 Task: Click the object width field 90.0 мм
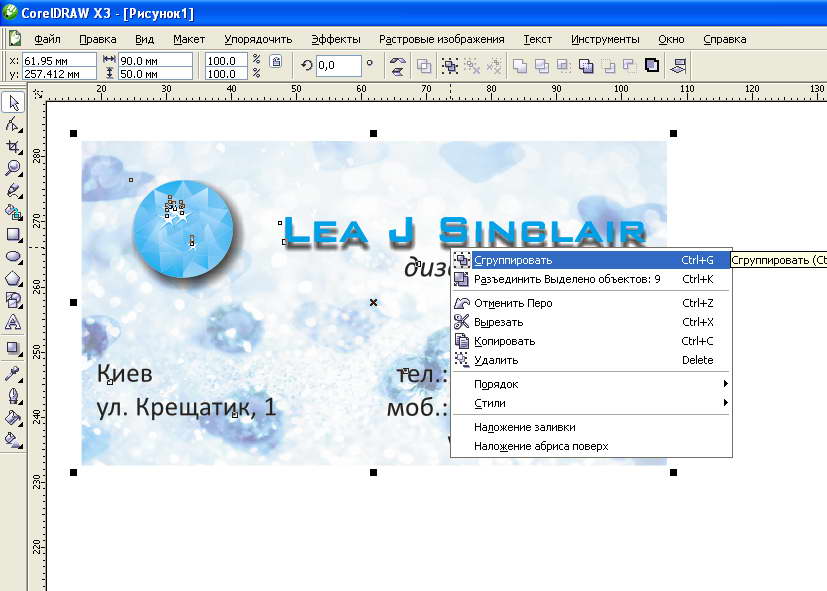pyautogui.click(x=141, y=60)
